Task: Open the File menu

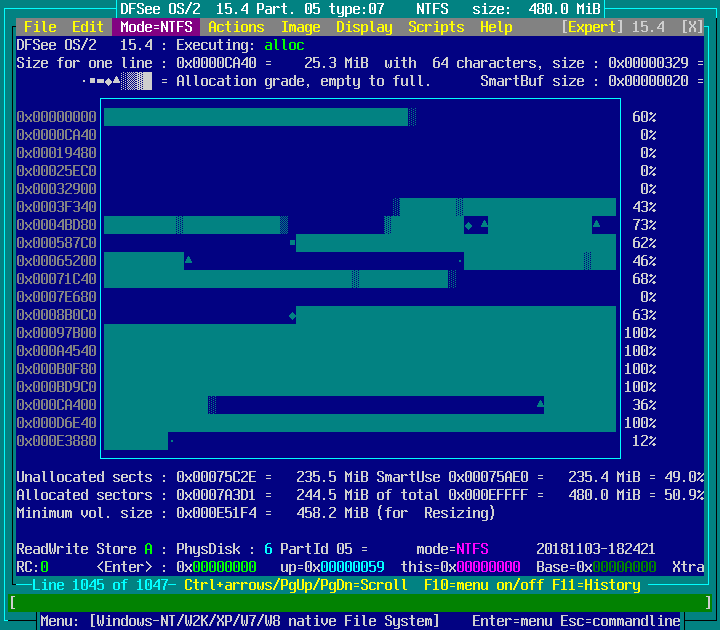Action: point(40,27)
